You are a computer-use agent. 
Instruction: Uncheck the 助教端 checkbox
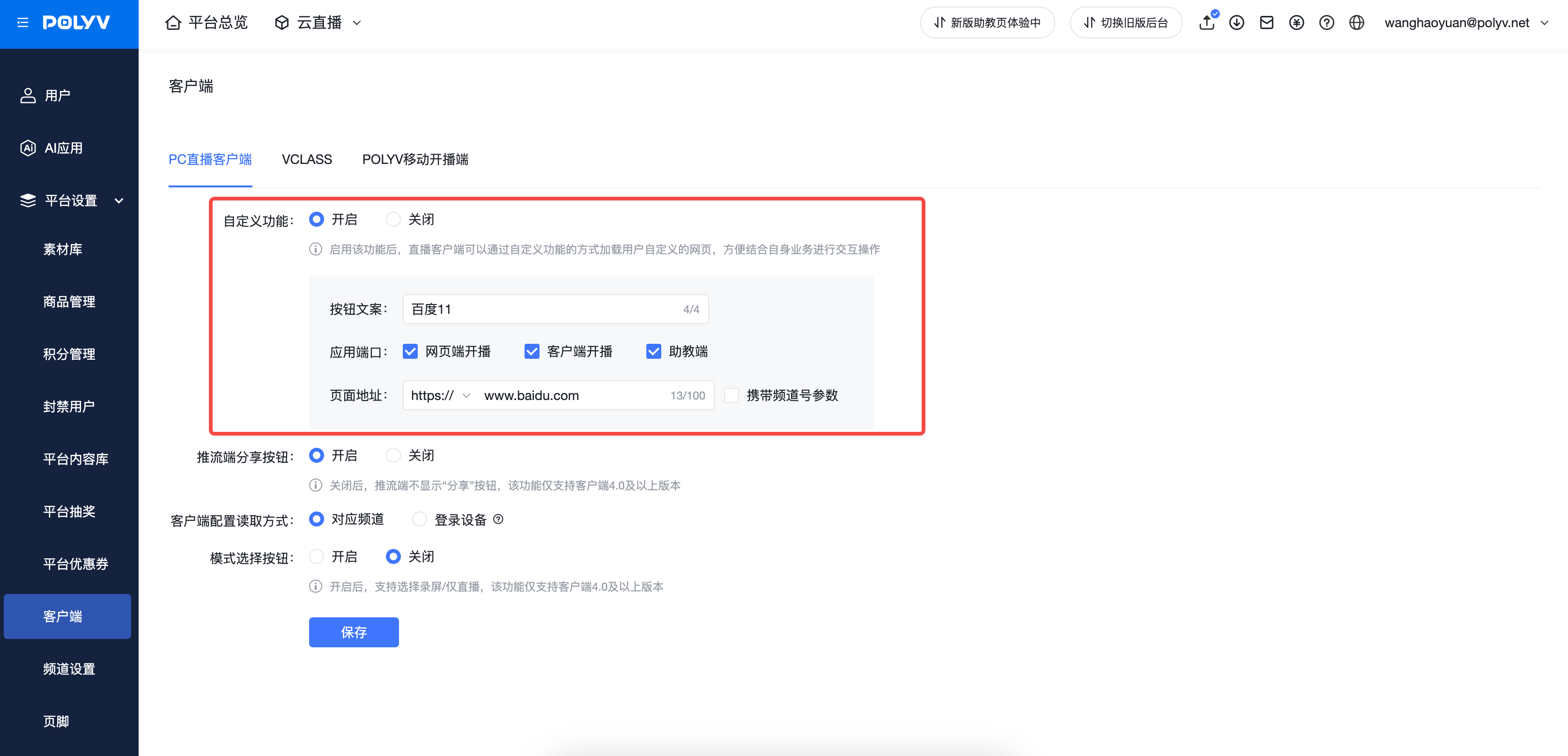tap(654, 351)
